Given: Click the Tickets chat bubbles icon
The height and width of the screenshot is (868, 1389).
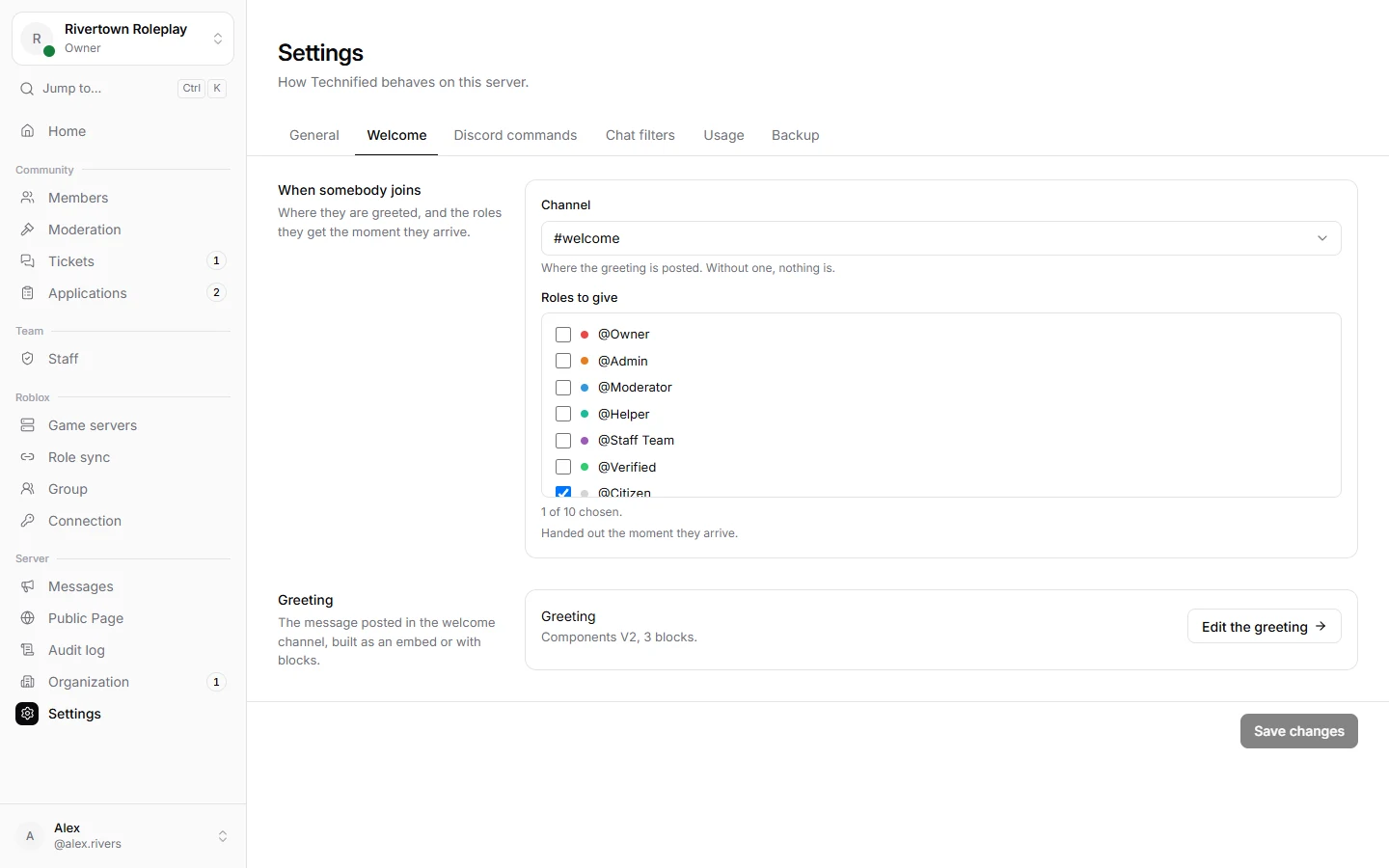Looking at the screenshot, I should [x=28, y=261].
